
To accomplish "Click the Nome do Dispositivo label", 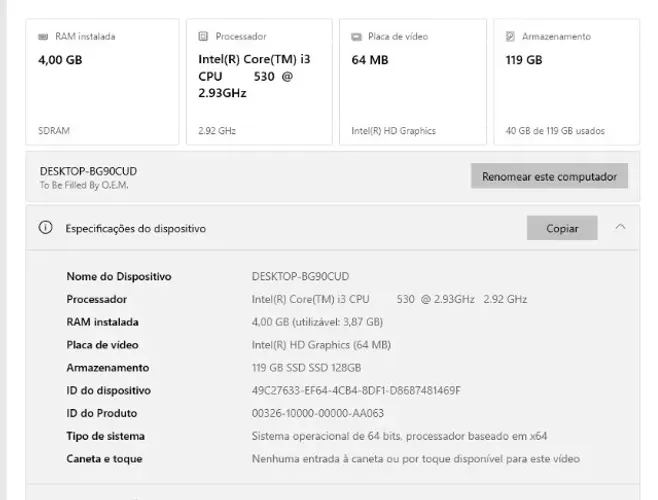I will point(119,276).
